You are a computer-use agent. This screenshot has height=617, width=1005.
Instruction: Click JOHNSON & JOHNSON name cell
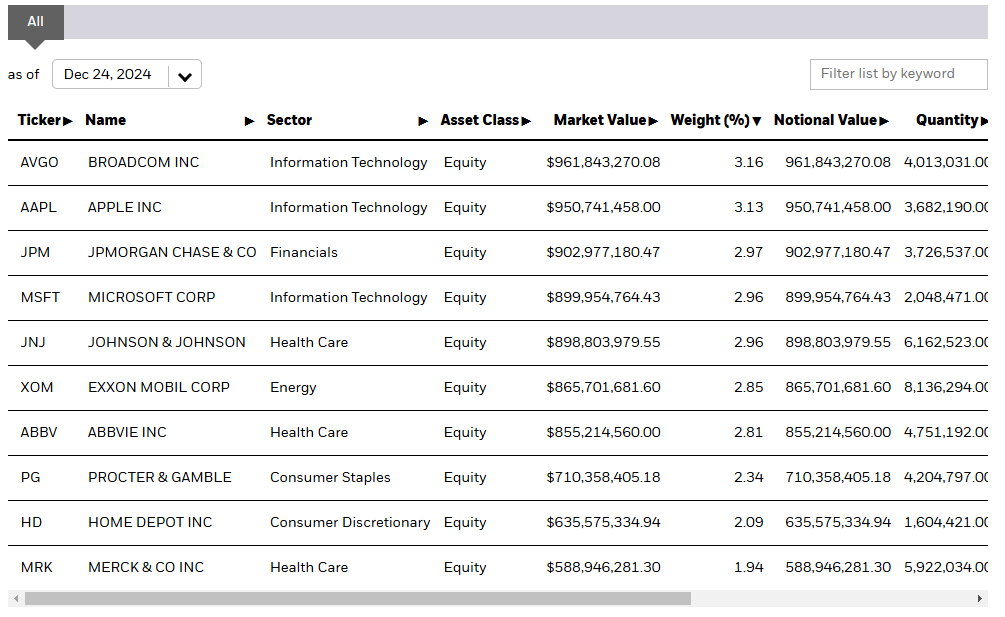pyautogui.click(x=167, y=343)
